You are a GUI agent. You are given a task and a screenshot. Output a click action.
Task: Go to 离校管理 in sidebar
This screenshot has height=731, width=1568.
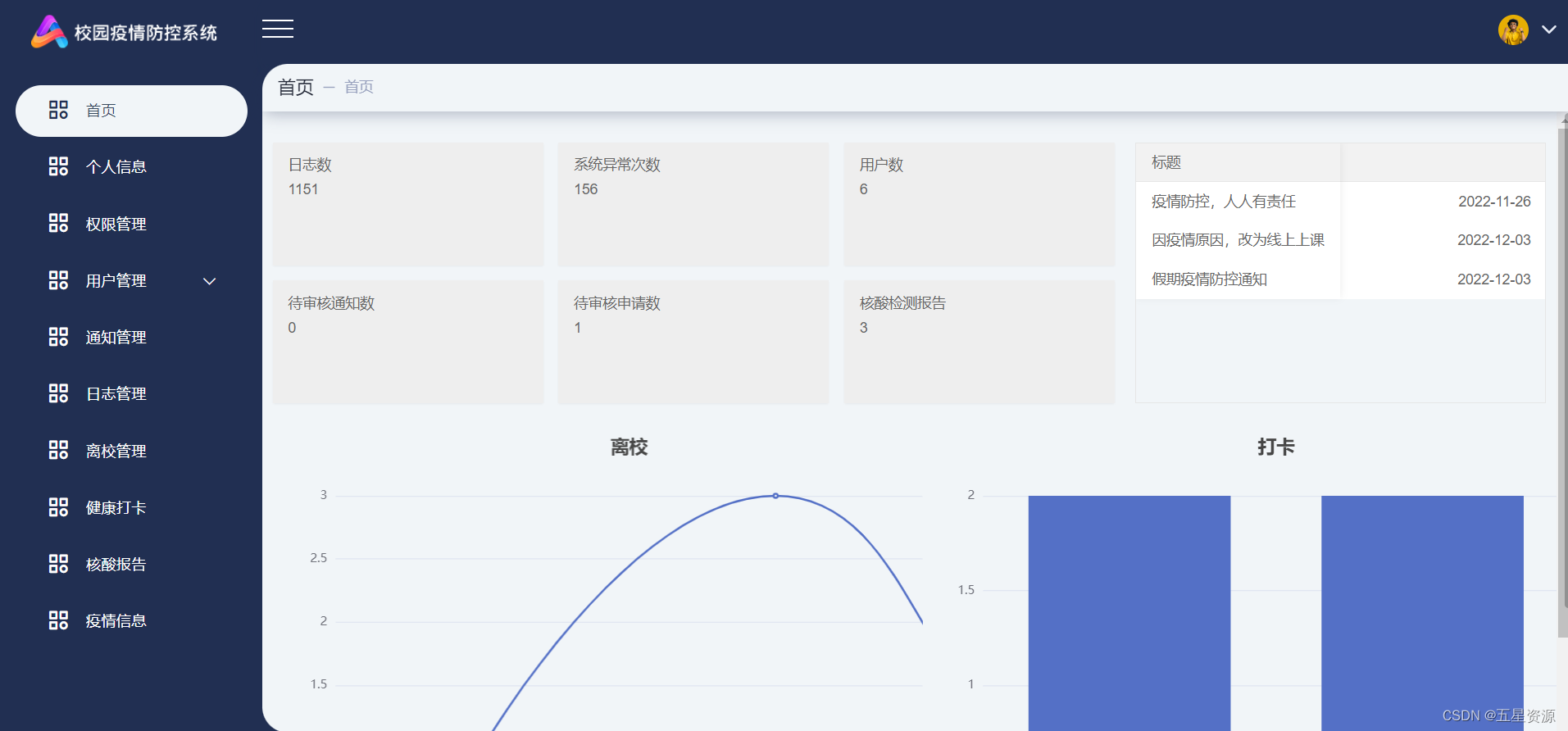point(131,451)
